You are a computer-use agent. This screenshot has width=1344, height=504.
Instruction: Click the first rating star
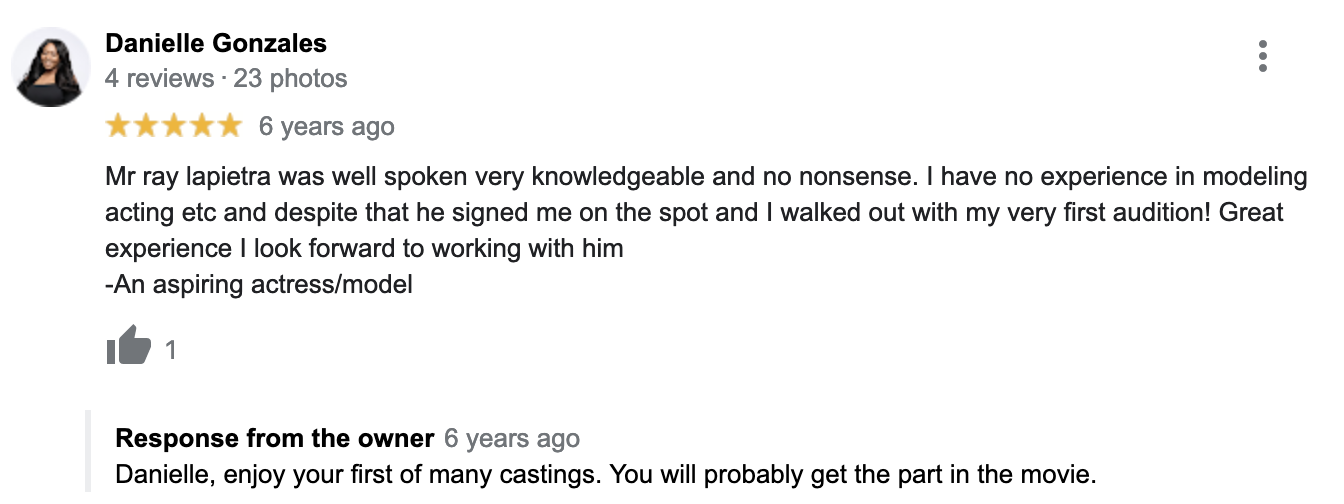[118, 126]
